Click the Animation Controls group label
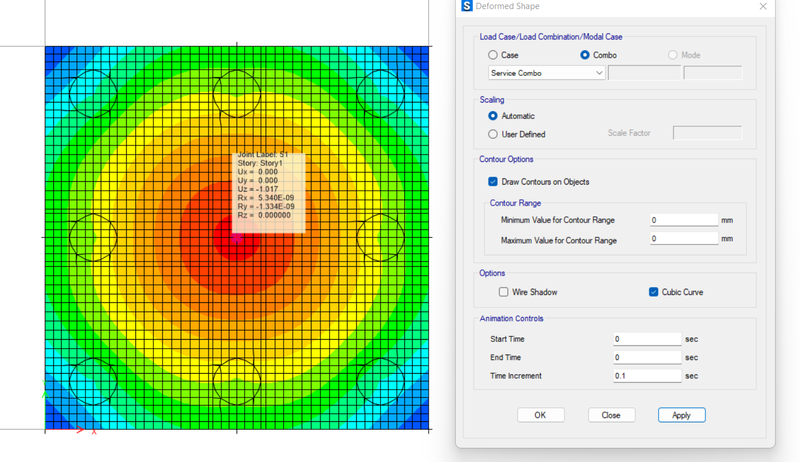The image size is (800, 462). pyautogui.click(x=511, y=318)
